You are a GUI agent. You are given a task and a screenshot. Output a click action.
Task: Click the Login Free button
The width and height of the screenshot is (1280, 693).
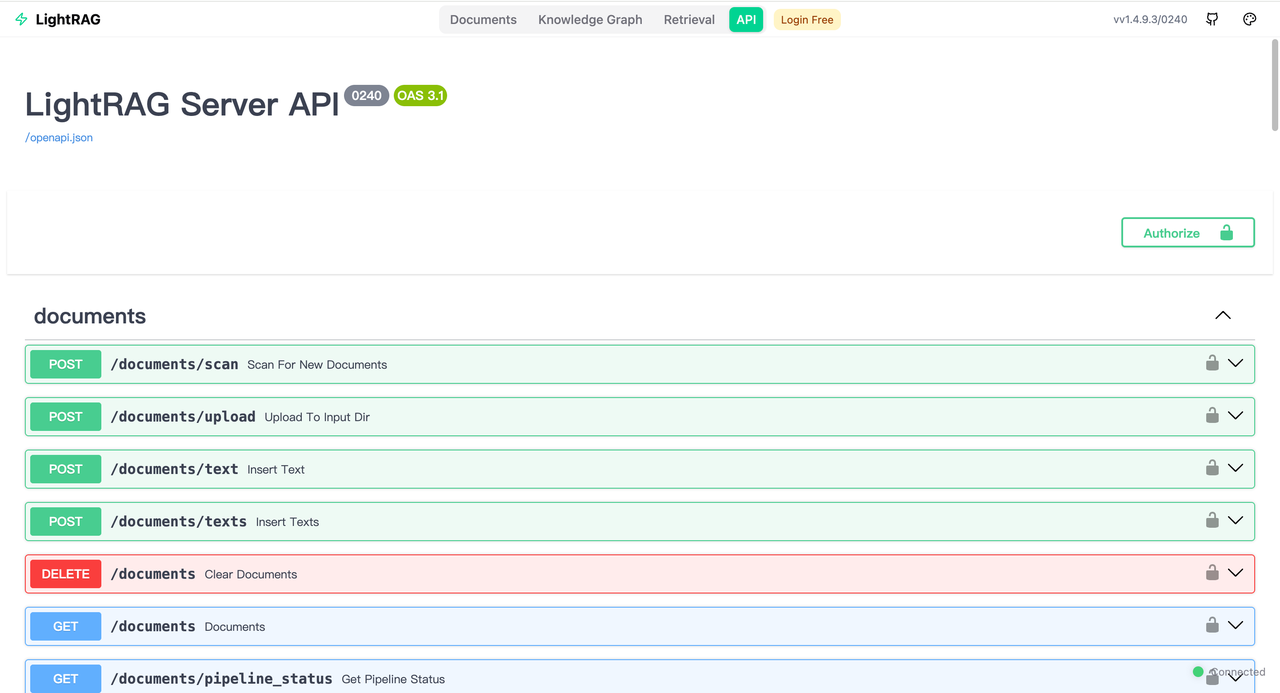tap(807, 20)
